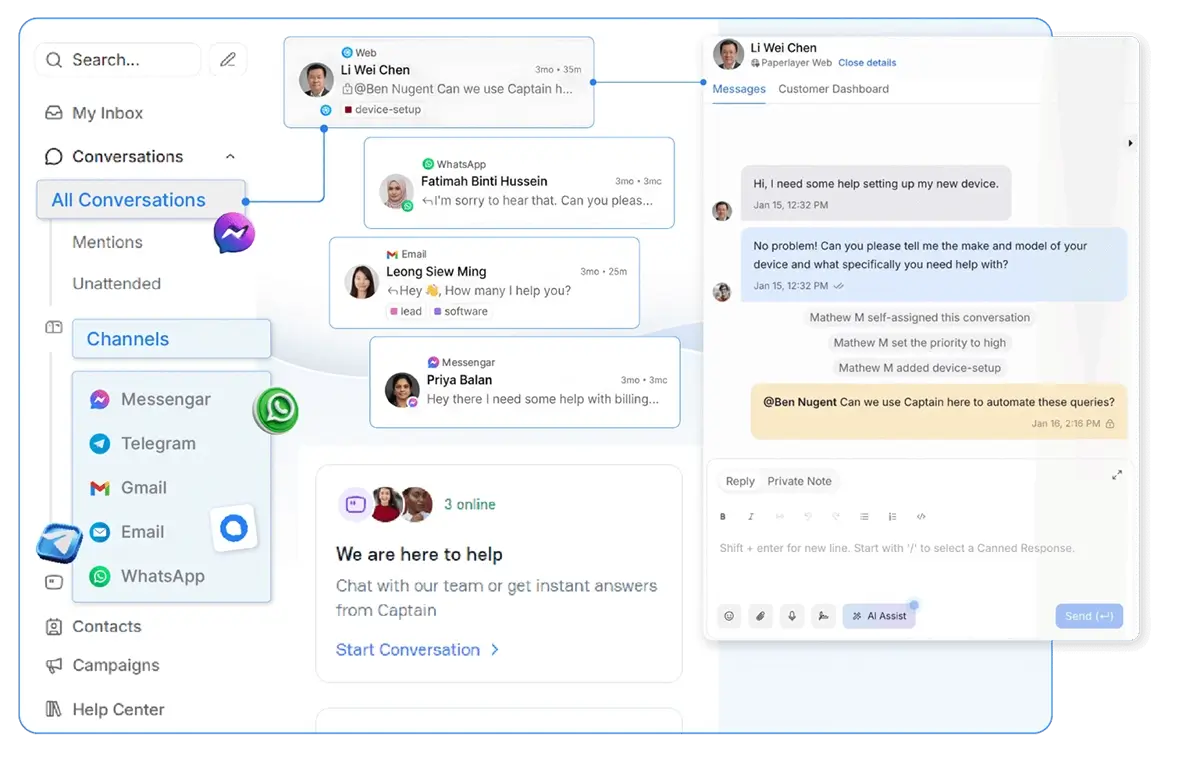The height and width of the screenshot is (769, 1200).
Task: Click the Send button
Action: click(1089, 616)
